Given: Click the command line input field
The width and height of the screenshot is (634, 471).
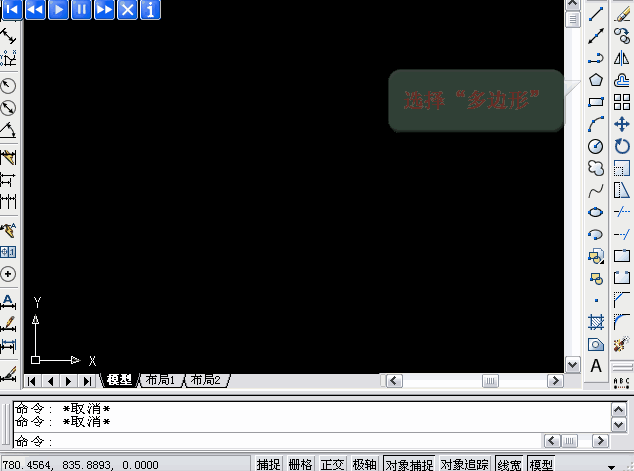Looking at the screenshot, I should [290, 441].
